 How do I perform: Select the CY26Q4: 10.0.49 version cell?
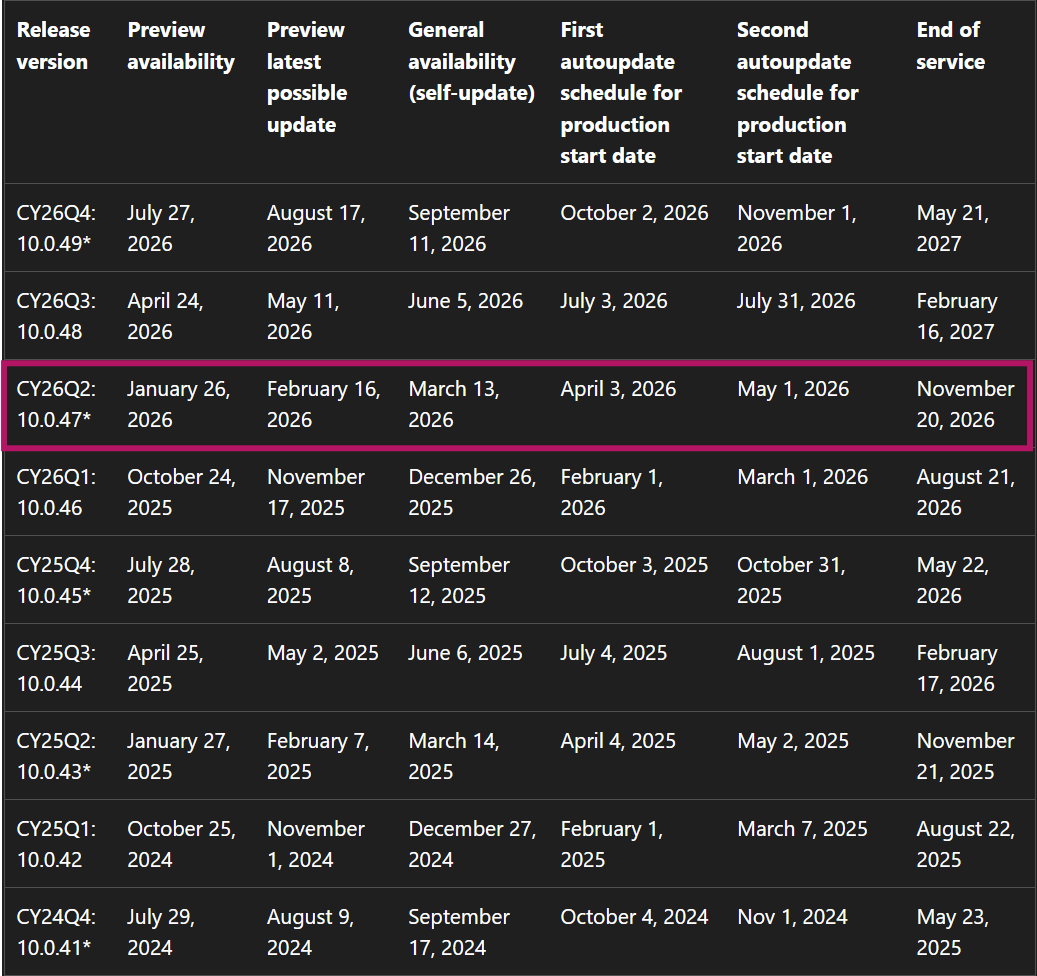pos(54,228)
